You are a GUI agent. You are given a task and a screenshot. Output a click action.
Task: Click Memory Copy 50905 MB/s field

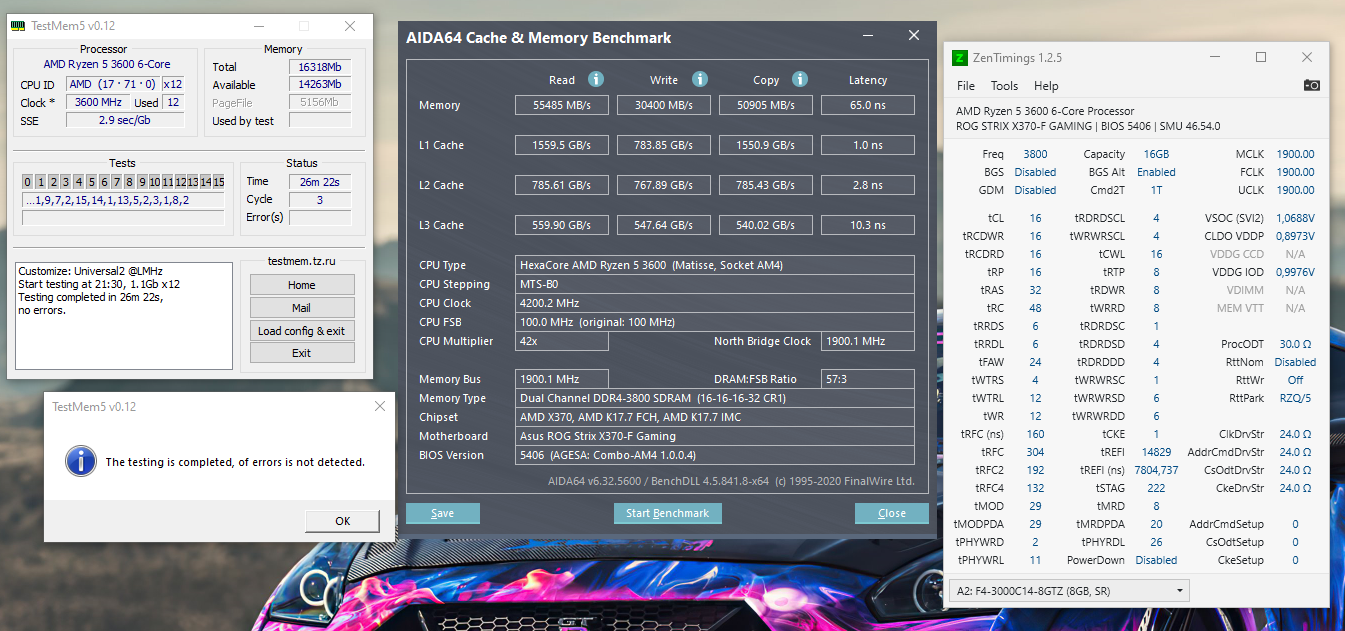coord(766,105)
